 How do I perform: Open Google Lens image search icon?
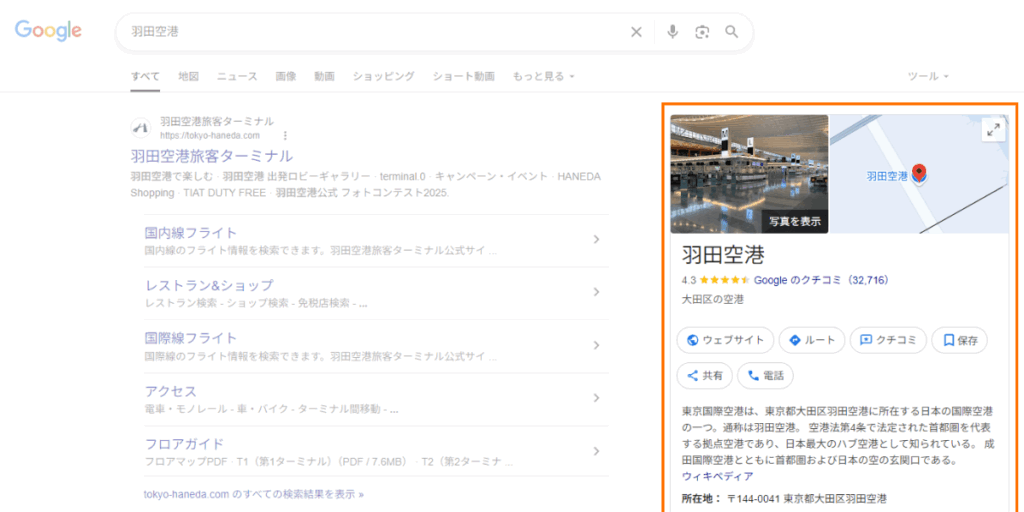(702, 32)
